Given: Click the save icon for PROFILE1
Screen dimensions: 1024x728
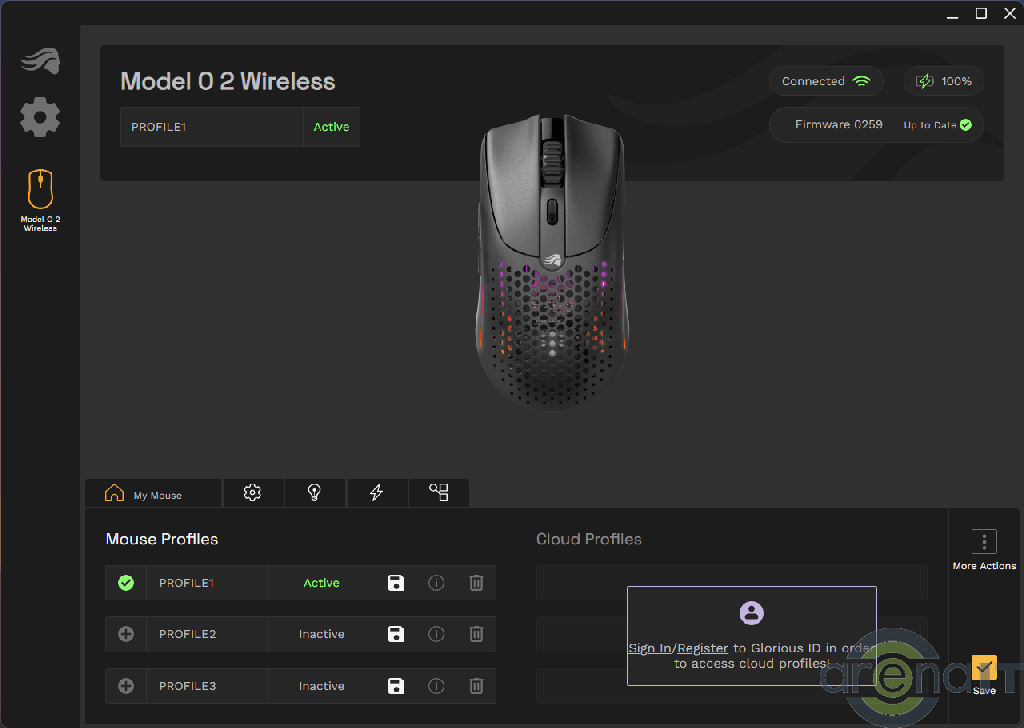Looking at the screenshot, I should click(396, 583).
